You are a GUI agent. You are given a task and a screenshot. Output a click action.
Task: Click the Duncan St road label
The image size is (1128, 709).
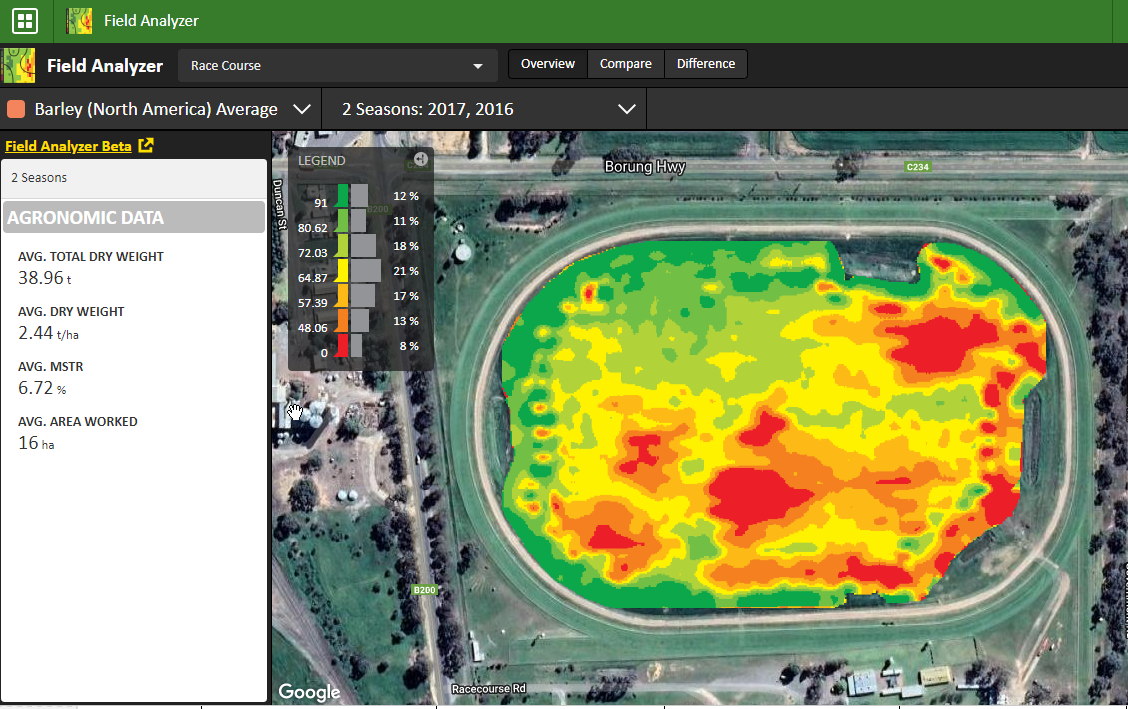tap(278, 205)
